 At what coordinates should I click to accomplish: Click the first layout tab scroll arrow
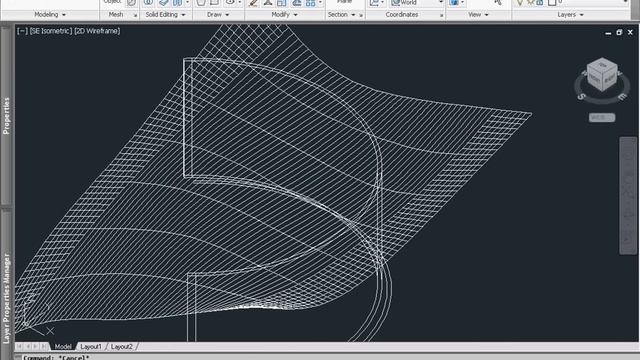pos(19,346)
